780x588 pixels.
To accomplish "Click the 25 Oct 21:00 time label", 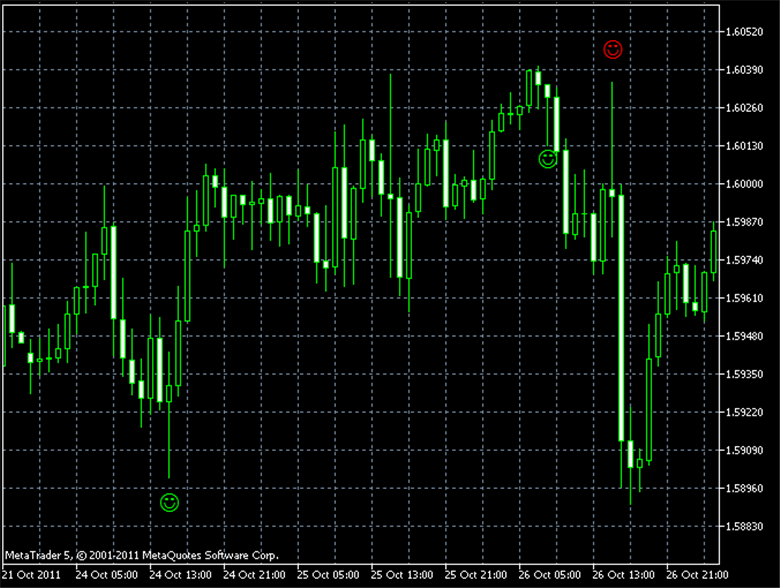I will click(476, 575).
